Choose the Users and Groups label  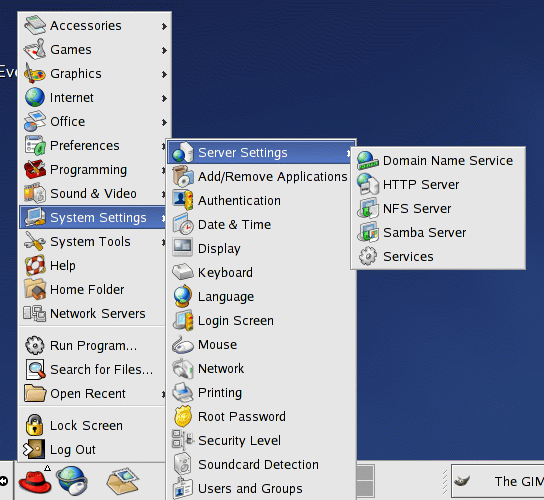(x=250, y=488)
